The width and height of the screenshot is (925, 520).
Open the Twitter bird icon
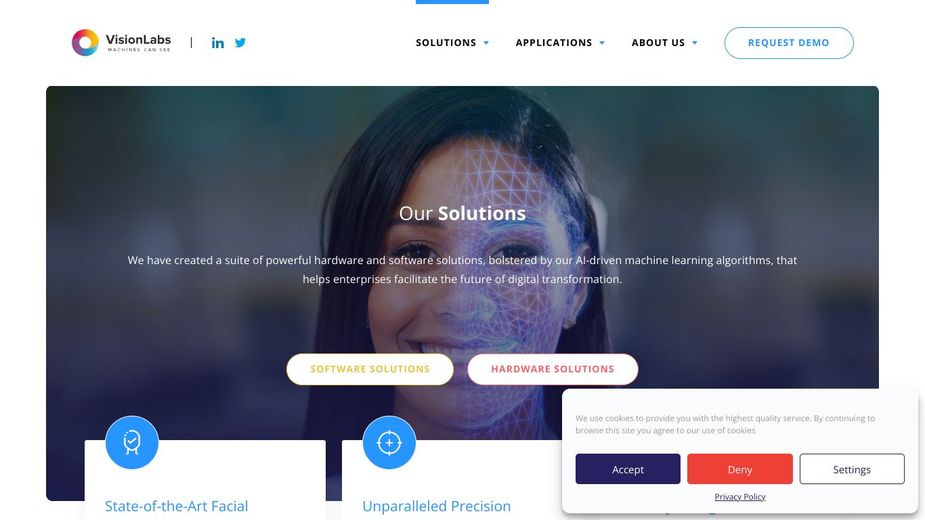240,42
